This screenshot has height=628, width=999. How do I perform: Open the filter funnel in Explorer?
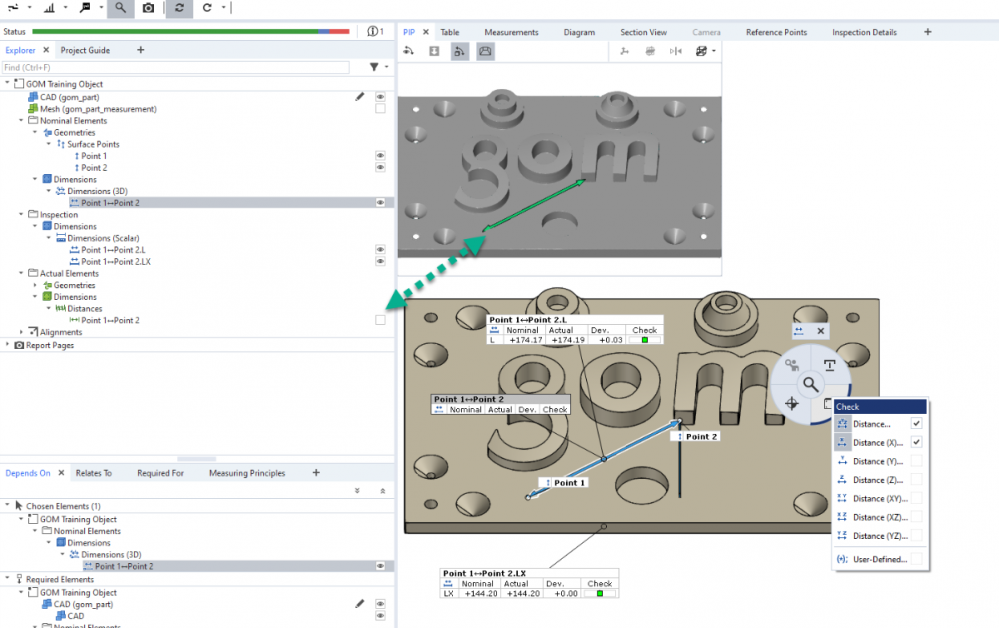375,67
